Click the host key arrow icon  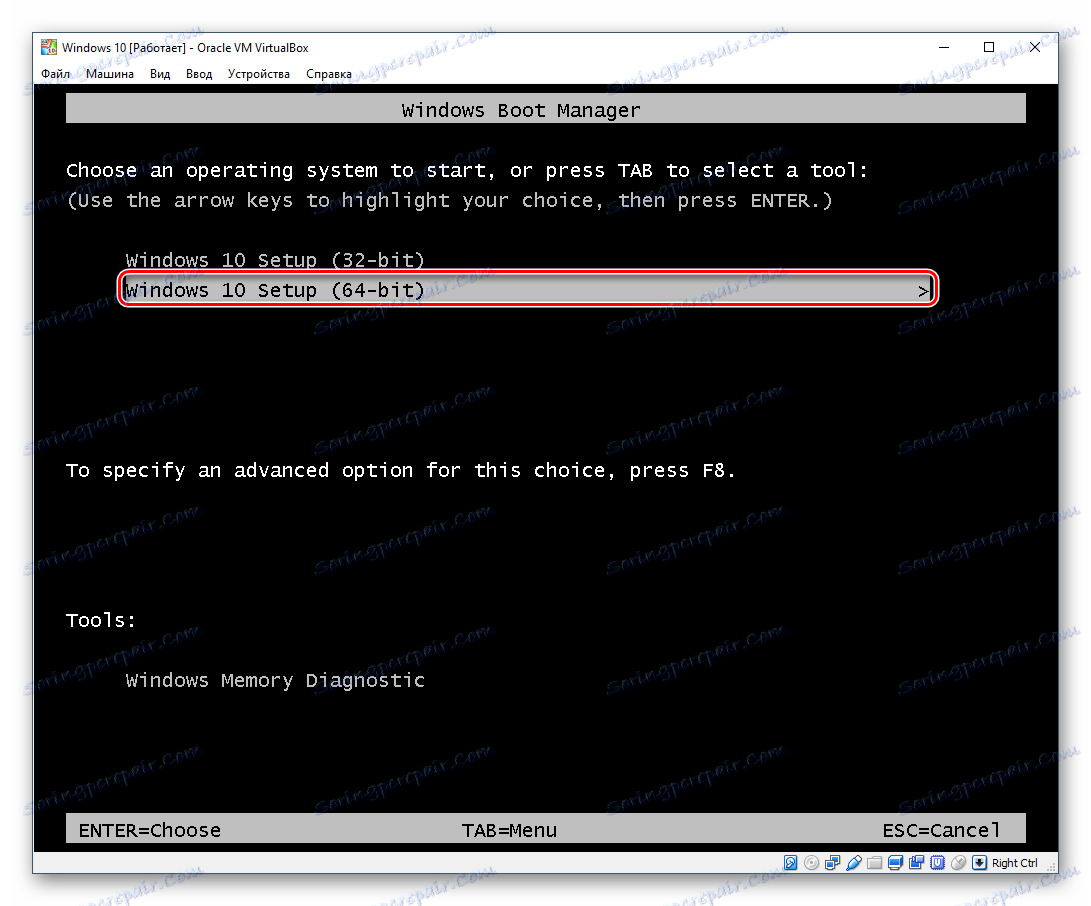click(x=980, y=863)
